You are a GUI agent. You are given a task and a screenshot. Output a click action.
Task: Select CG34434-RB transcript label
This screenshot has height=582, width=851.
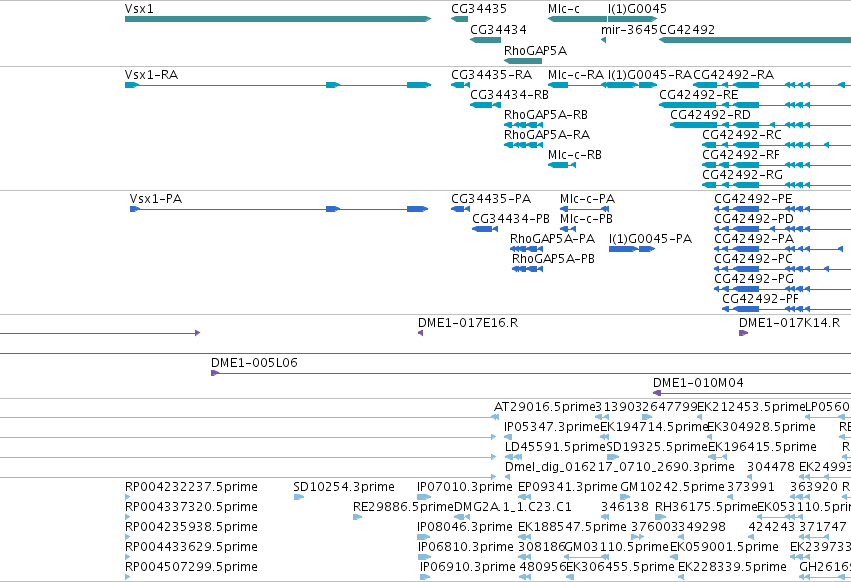(x=509, y=94)
